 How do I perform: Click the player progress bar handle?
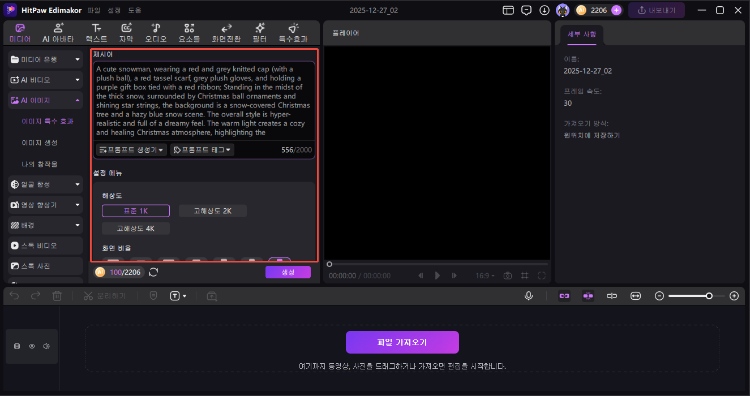(329, 264)
